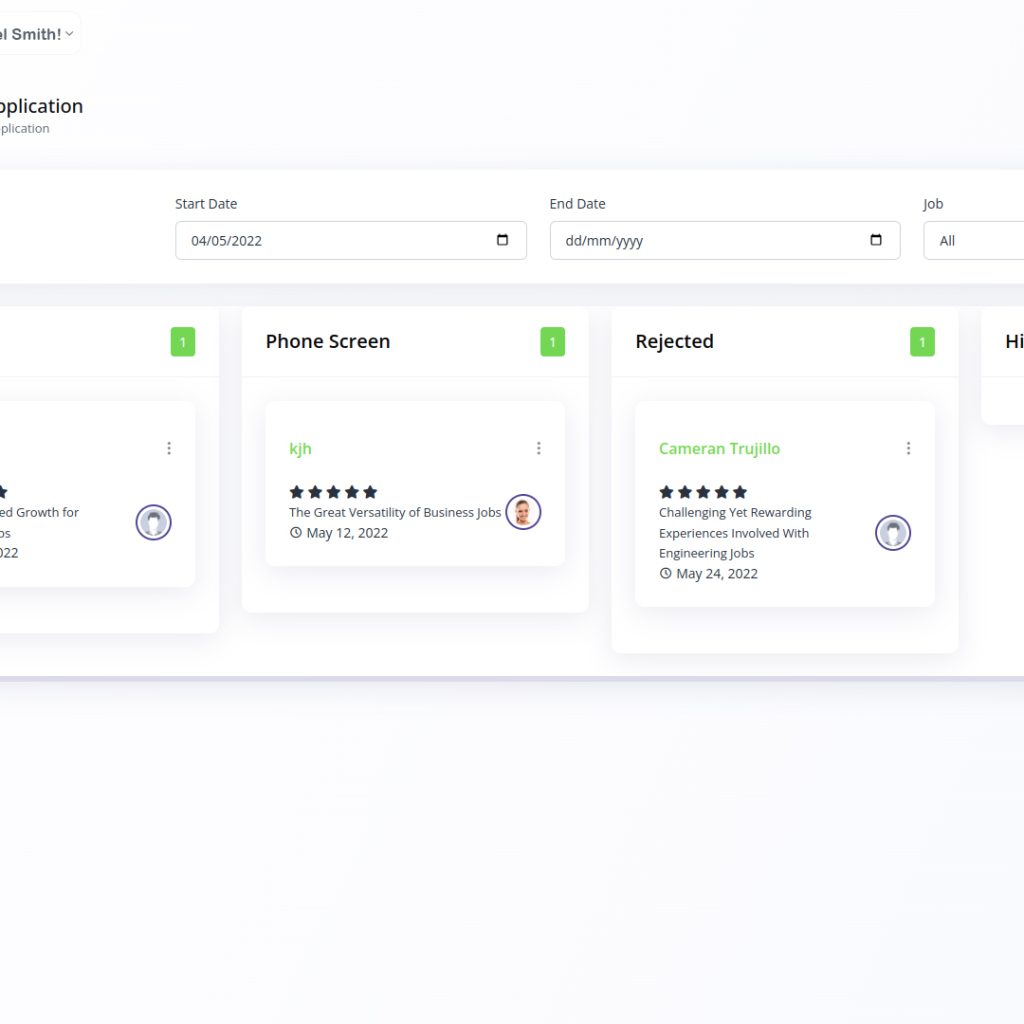
Task: Open the Start Date calendar picker icon
Action: (502, 240)
